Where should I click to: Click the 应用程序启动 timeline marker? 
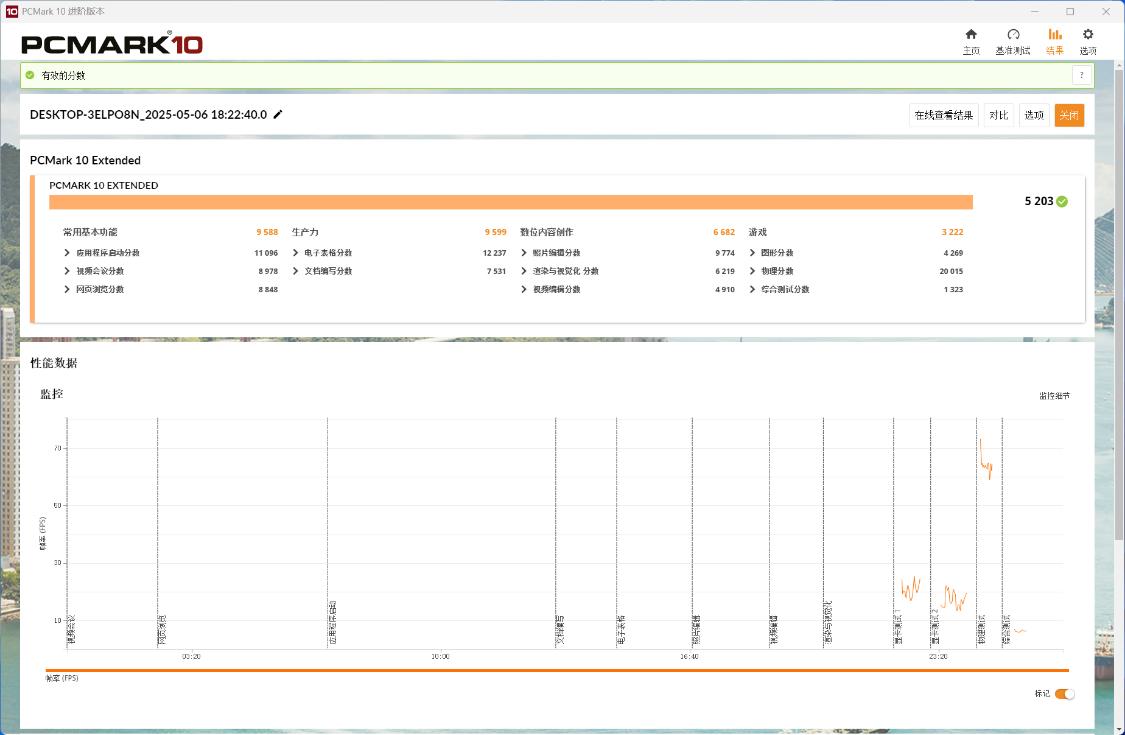332,622
